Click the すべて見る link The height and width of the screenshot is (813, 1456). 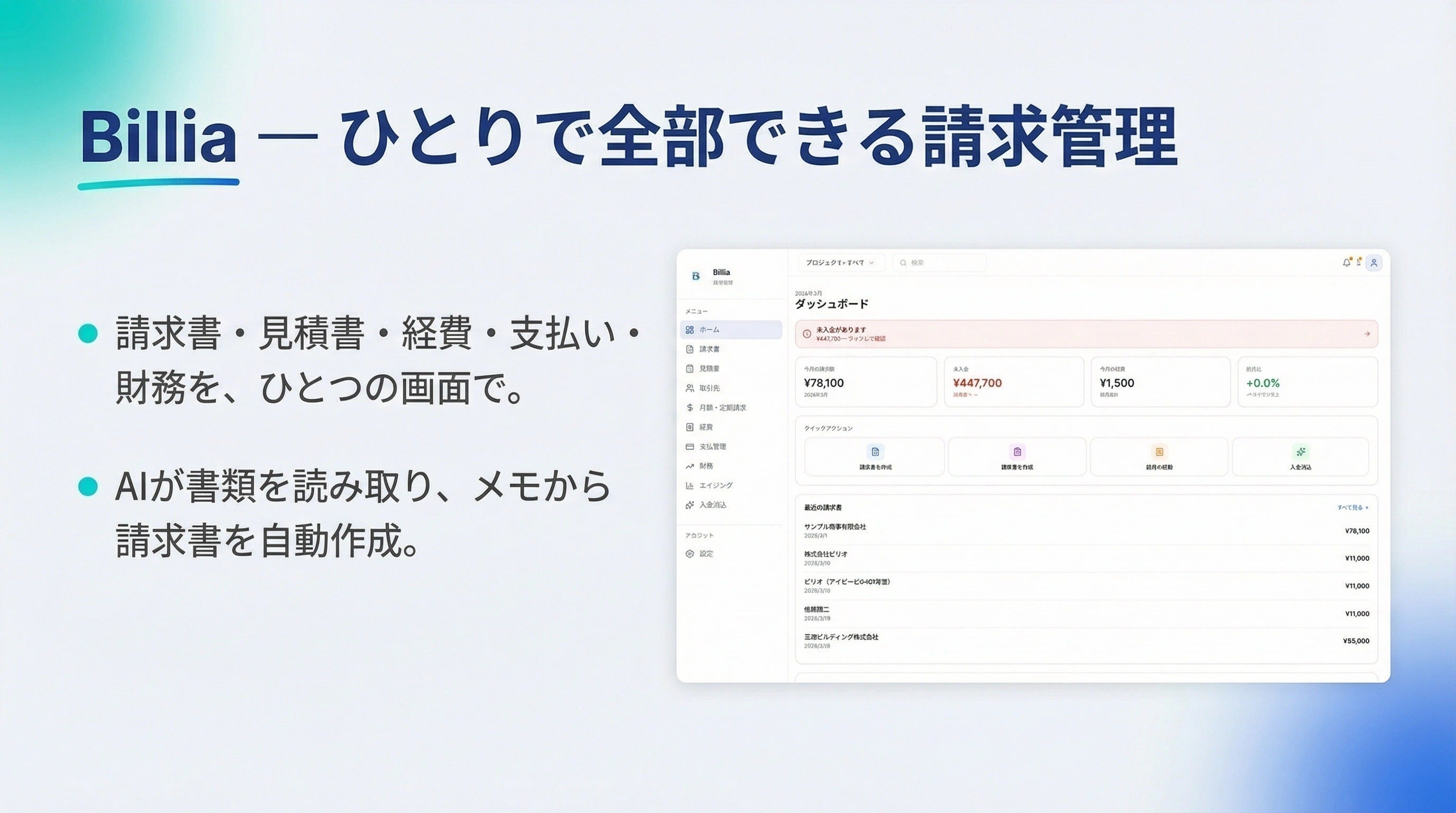pos(1352,508)
